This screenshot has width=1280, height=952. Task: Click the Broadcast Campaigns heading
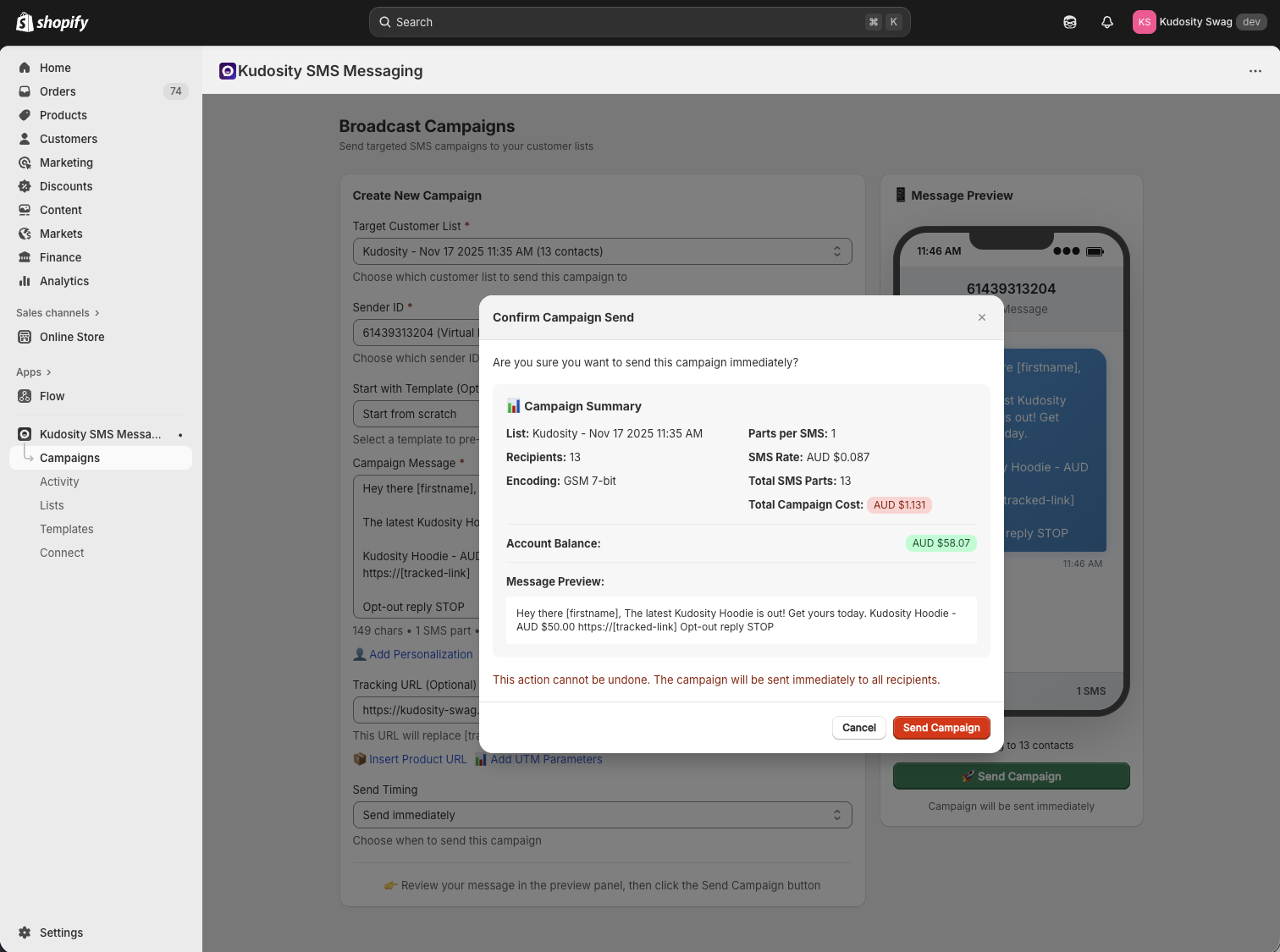[427, 126]
